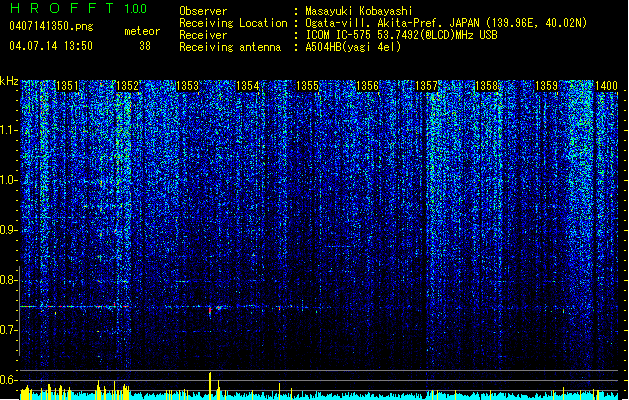Screen dimensions: 629x400
Task: Click the meteor label
Action: 142,31
